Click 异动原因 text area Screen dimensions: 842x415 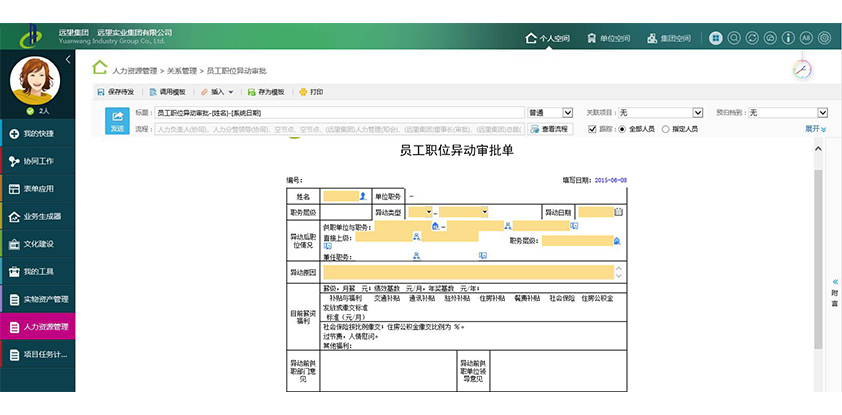click(x=468, y=272)
